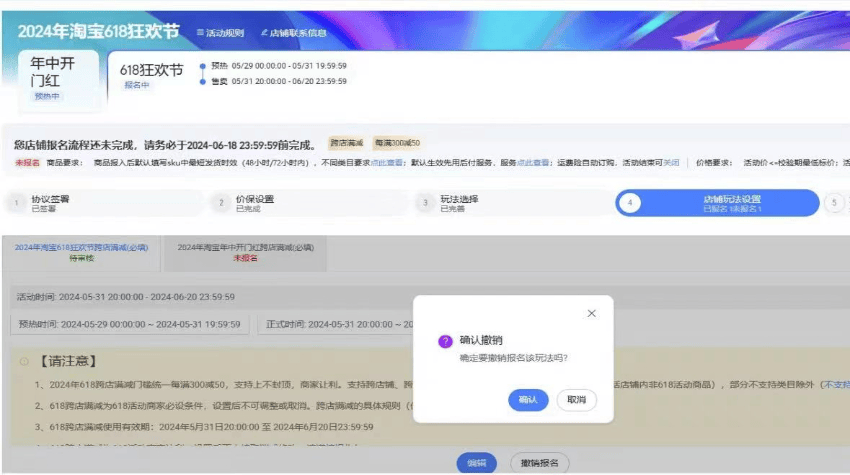Screen dimensions: 850x475
Task: Click the 正式时间 2024-05-31 field
Action: click(x=336, y=324)
